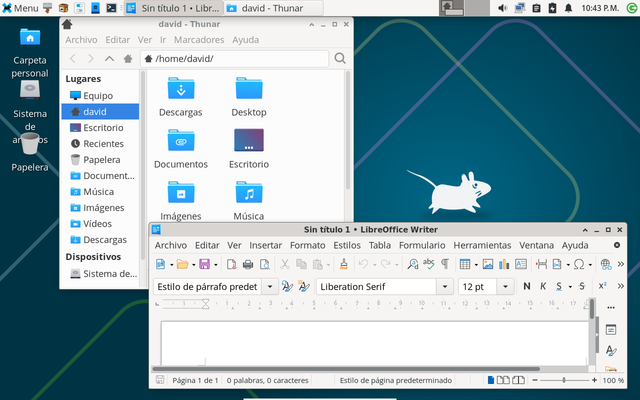This screenshot has height=400, width=640.
Task: Switch to single-page view in status bar
Action: (x=491, y=380)
